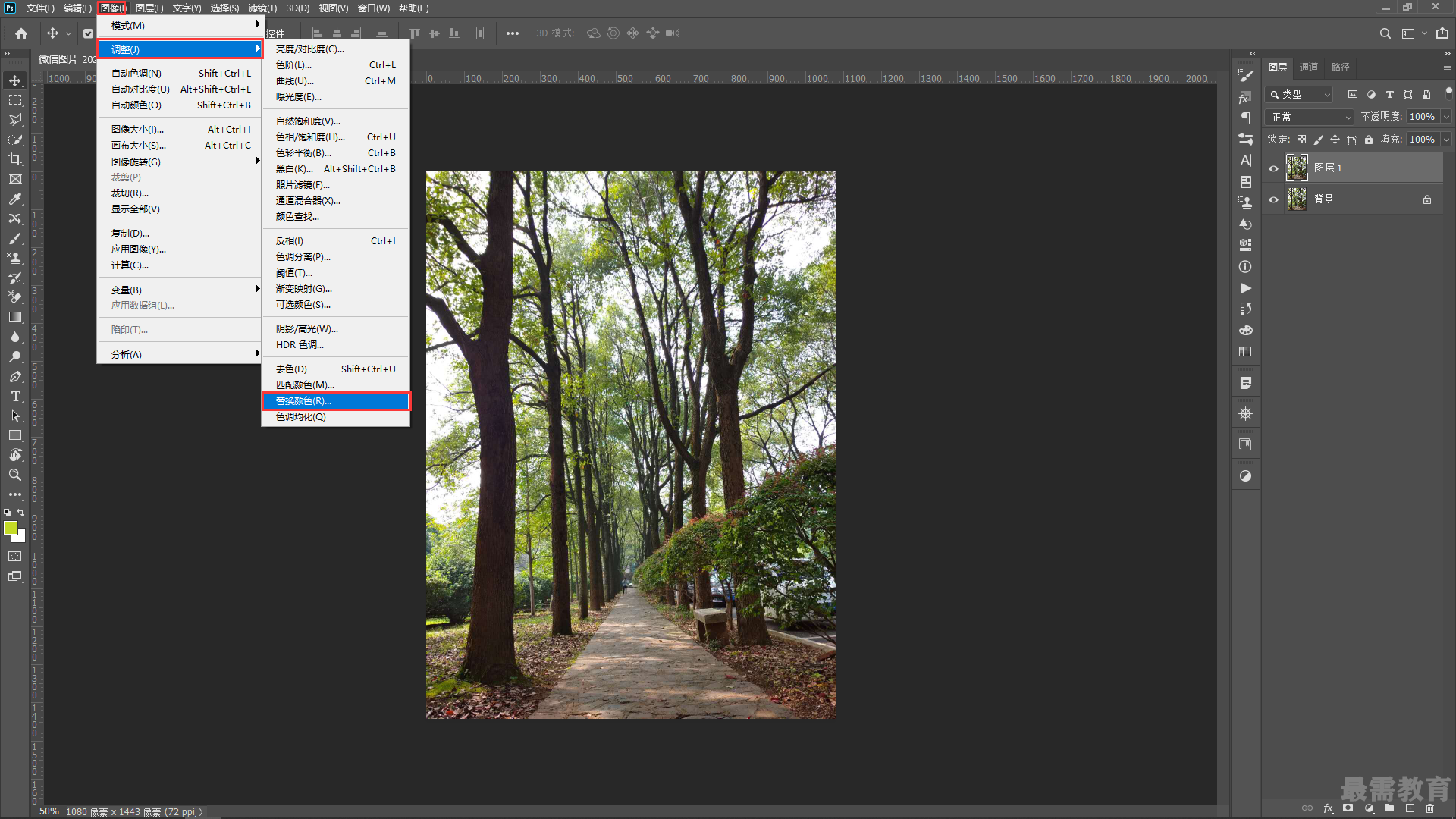Expand the 模式(M) submenu
This screenshot has width=1456, height=819.
(180, 26)
